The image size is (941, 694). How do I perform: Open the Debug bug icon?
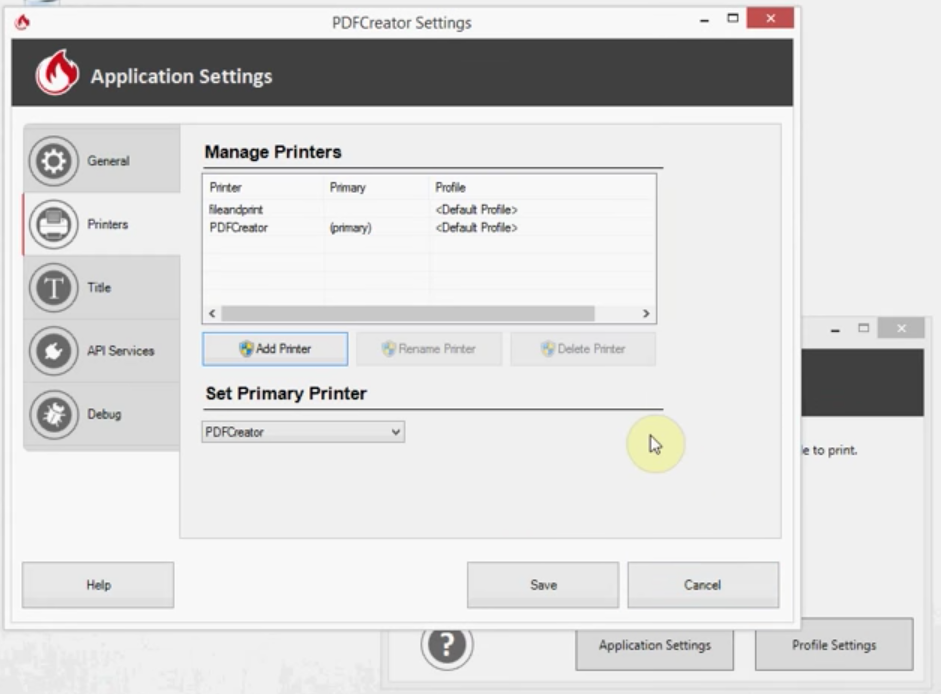click(53, 414)
